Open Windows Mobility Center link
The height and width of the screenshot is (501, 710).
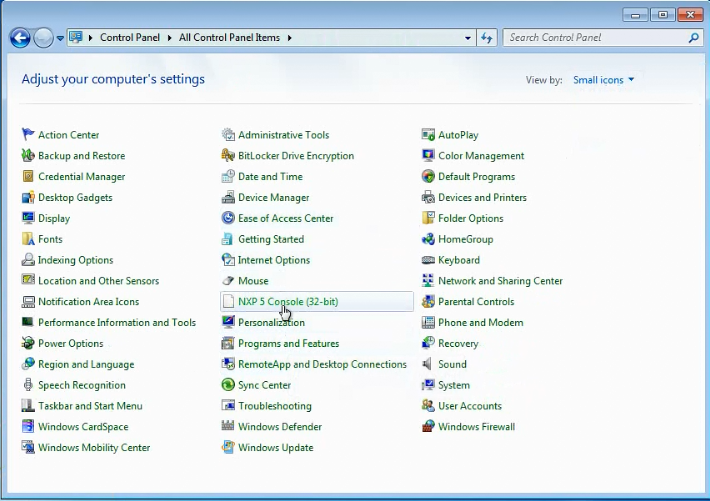[94, 447]
